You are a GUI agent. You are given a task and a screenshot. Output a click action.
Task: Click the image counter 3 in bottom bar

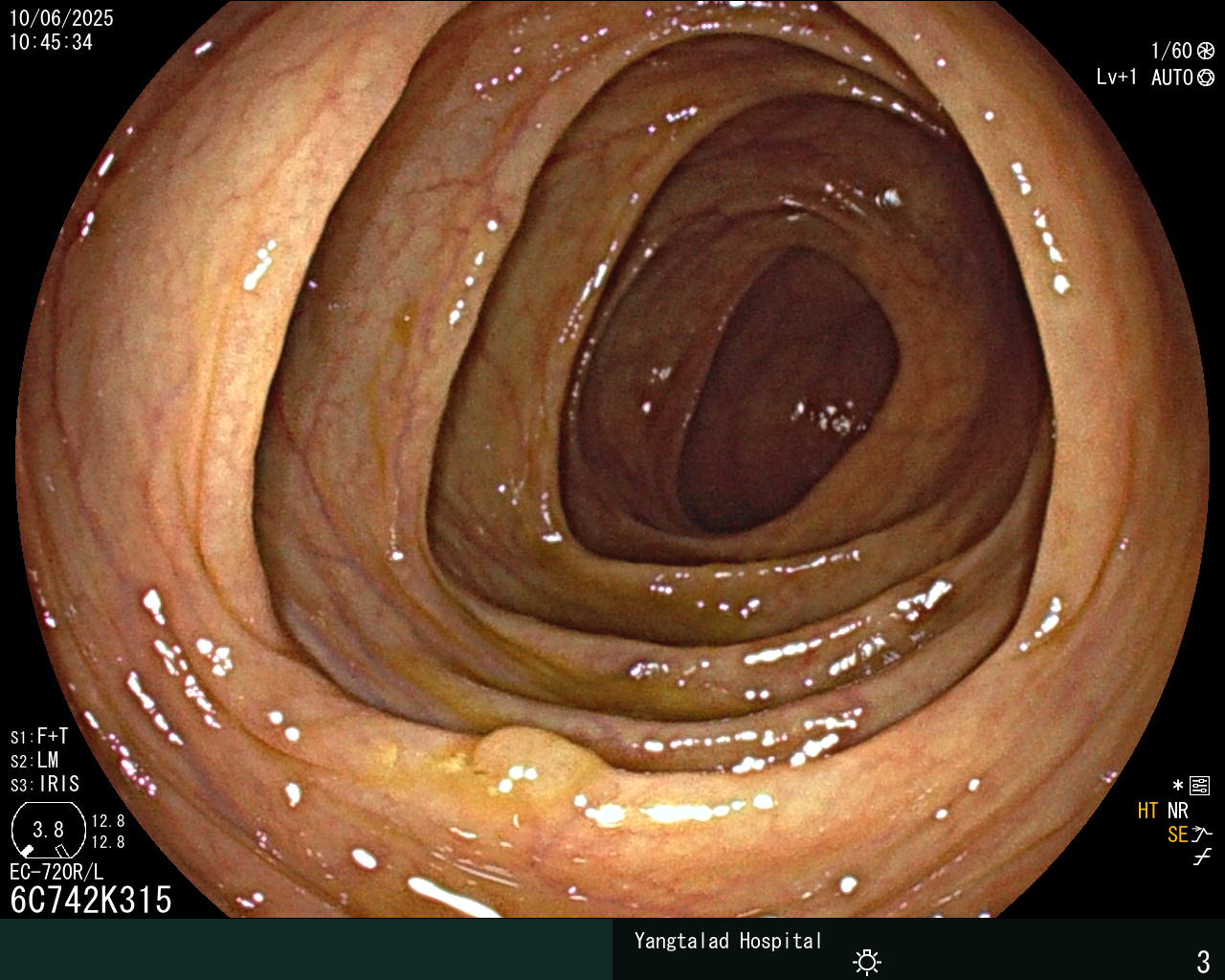[x=1203, y=961]
